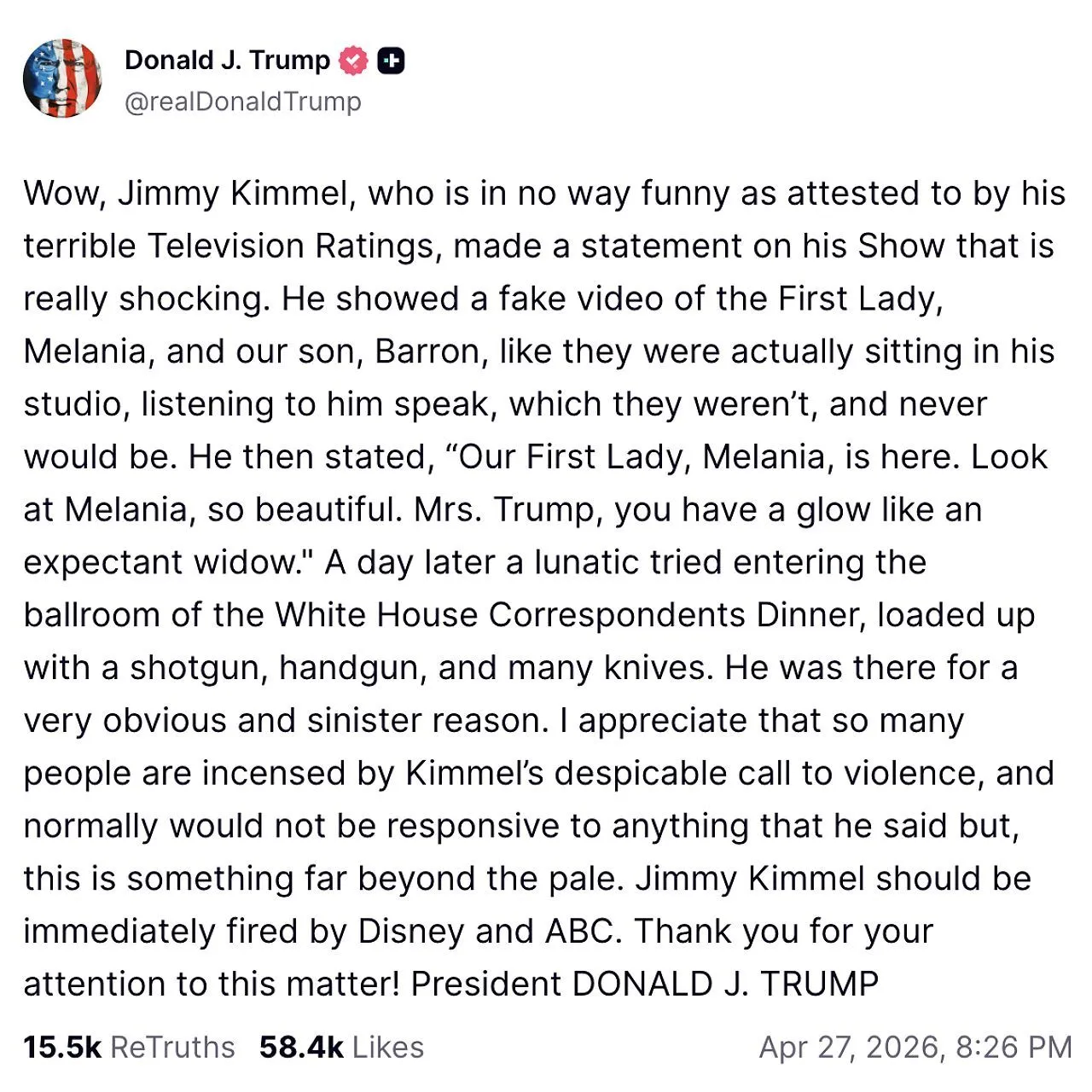Click the black plus badge icon

tap(391, 61)
